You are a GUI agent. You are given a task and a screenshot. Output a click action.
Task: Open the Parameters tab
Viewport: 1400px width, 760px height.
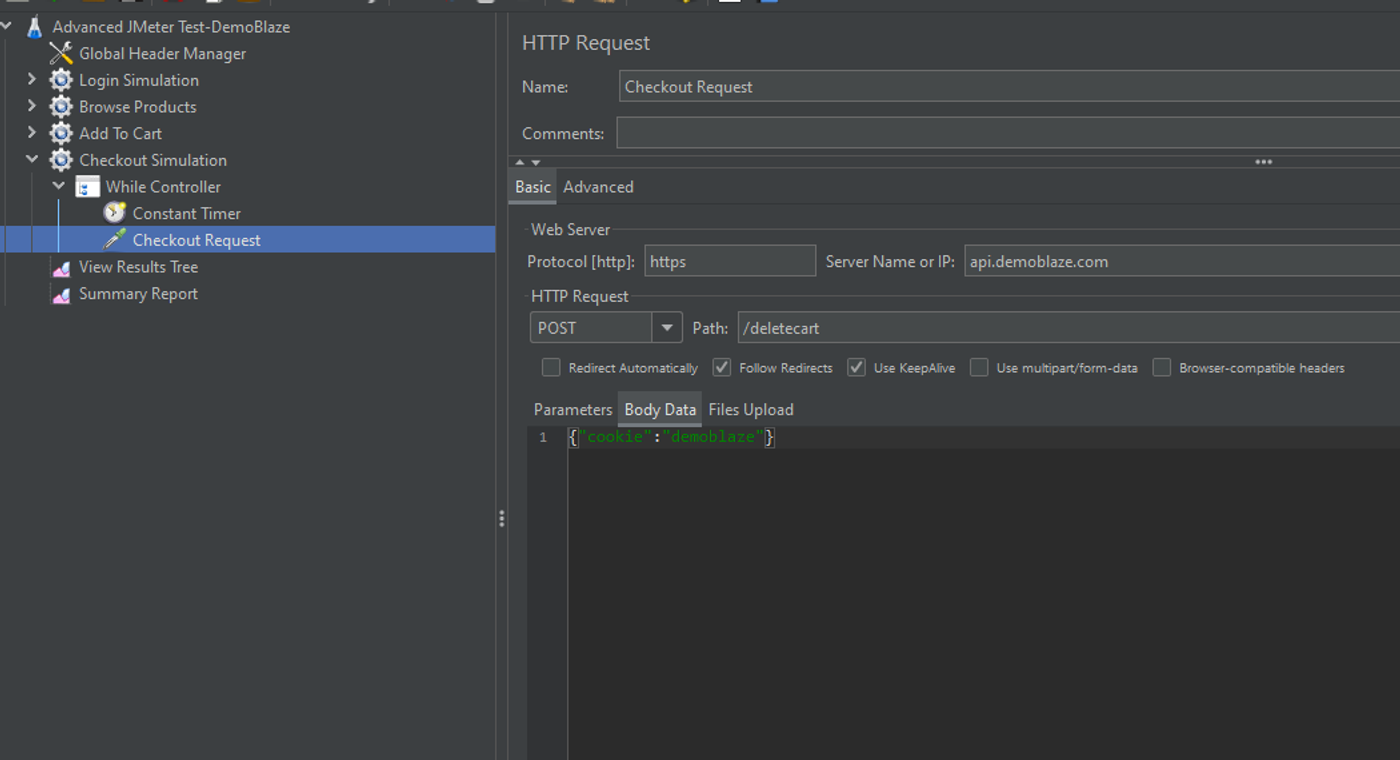[573, 410]
